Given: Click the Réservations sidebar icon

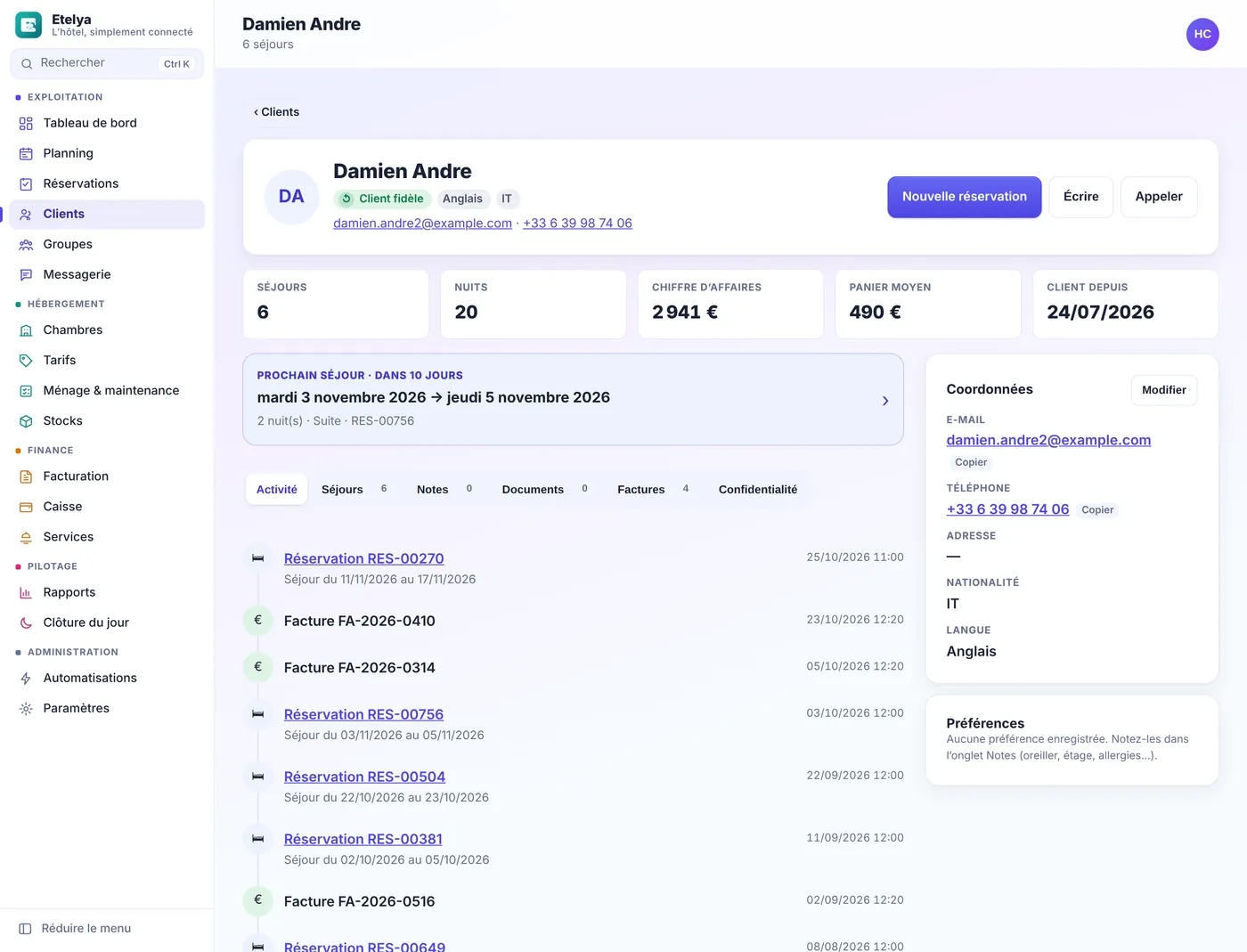Looking at the screenshot, I should [x=26, y=184].
